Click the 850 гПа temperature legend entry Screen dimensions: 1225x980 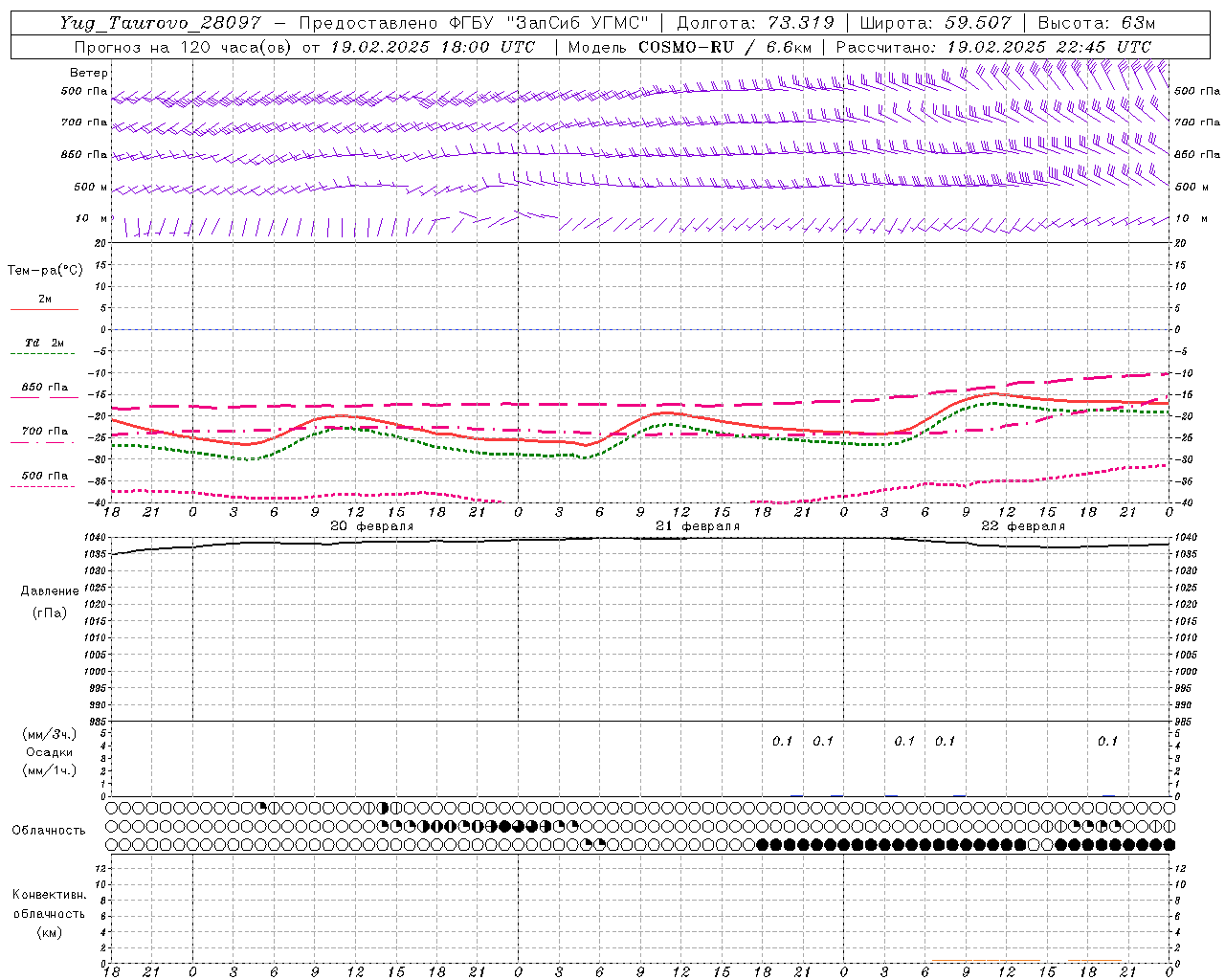[44, 388]
